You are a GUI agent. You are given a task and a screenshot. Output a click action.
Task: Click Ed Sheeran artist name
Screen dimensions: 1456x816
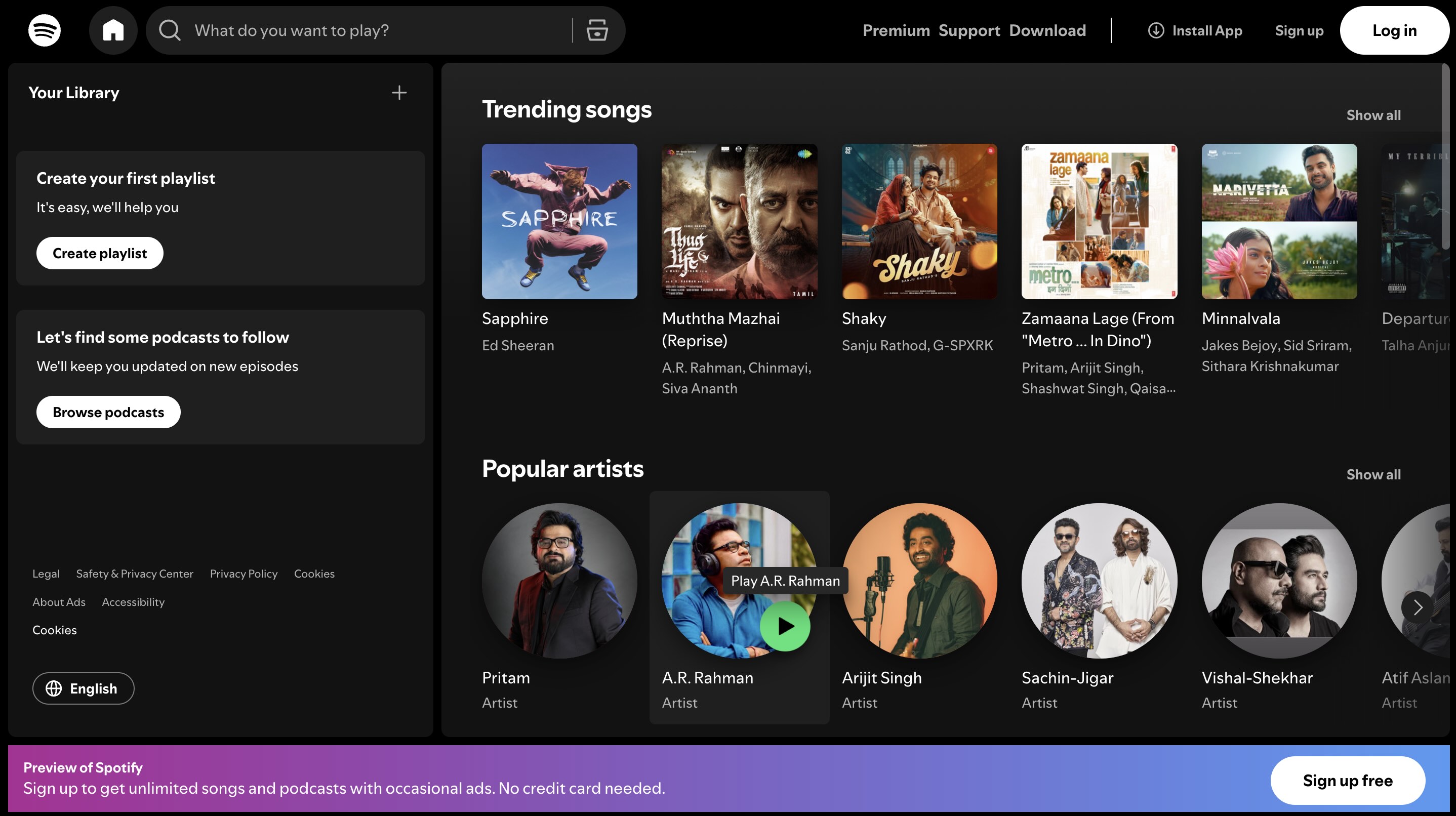518,345
